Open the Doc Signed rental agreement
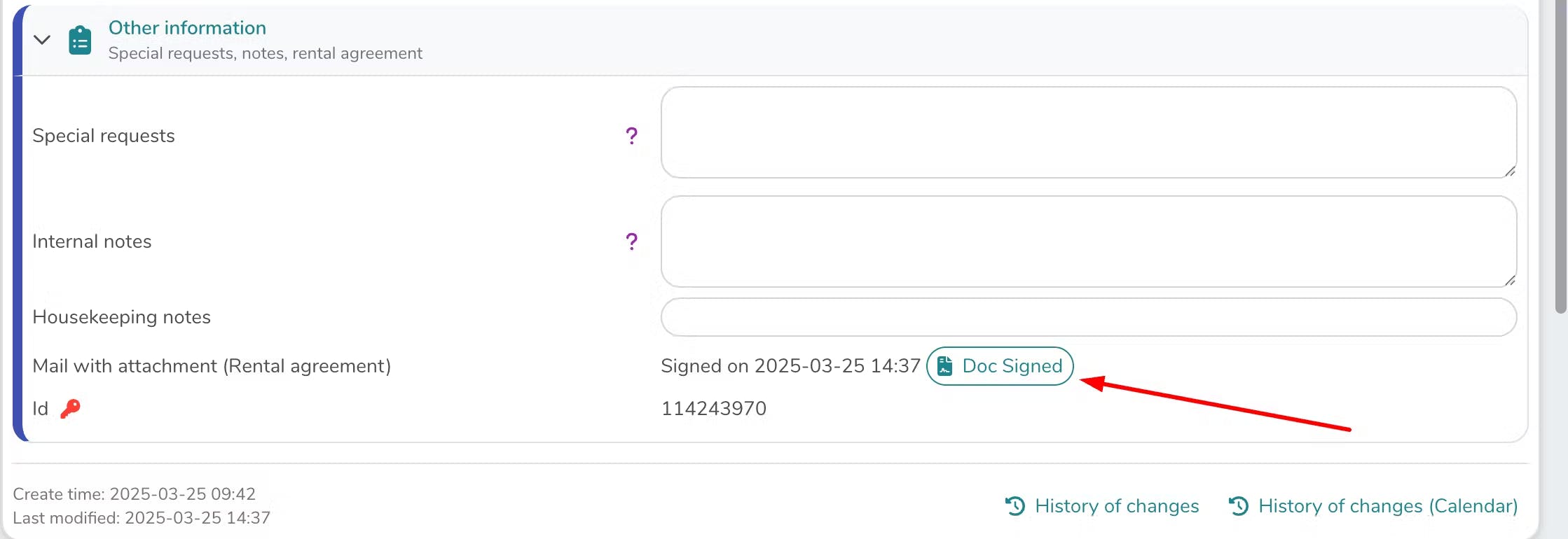 point(1012,366)
